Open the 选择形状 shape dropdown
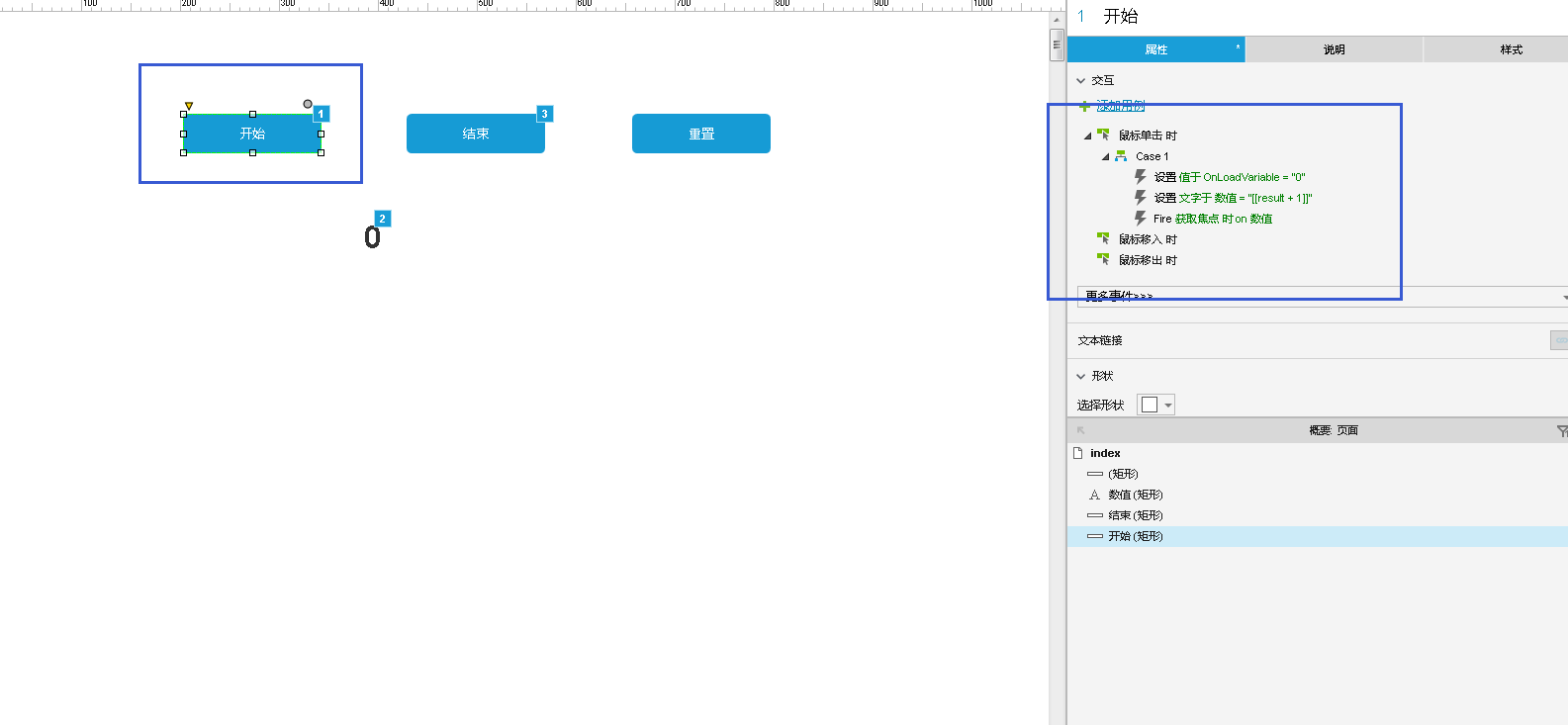The height and width of the screenshot is (725, 1568). pyautogui.click(x=1155, y=405)
